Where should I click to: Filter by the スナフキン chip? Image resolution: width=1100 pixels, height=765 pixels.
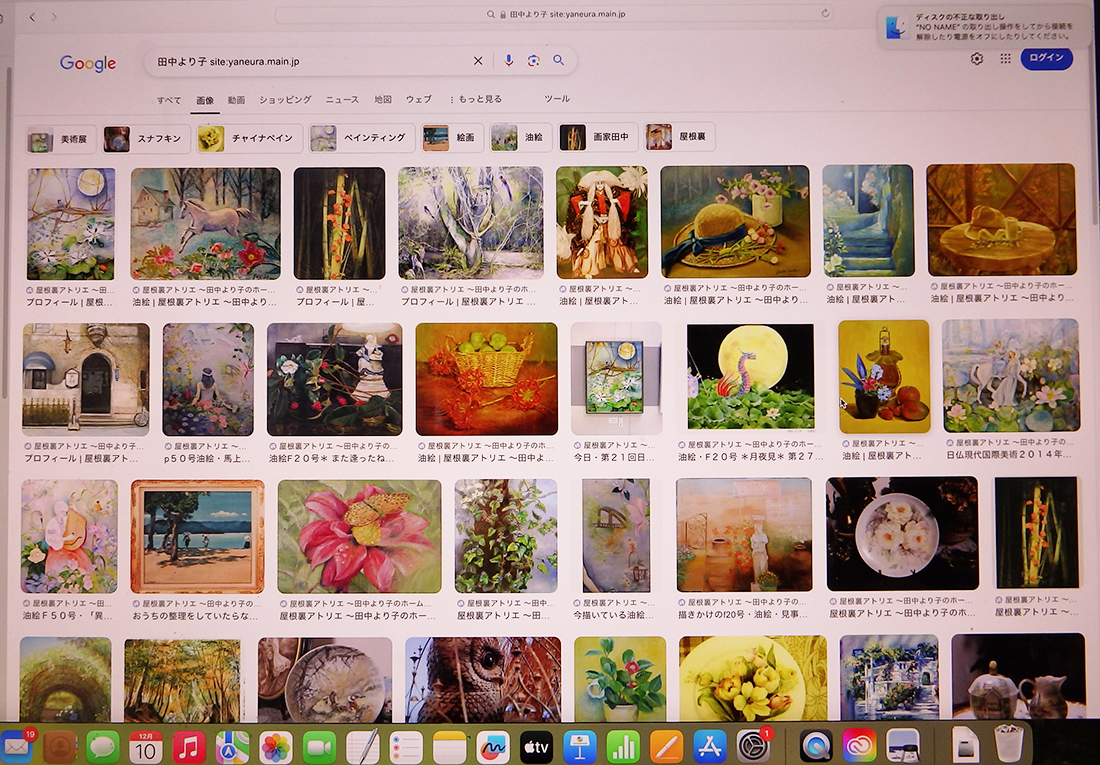[147, 139]
